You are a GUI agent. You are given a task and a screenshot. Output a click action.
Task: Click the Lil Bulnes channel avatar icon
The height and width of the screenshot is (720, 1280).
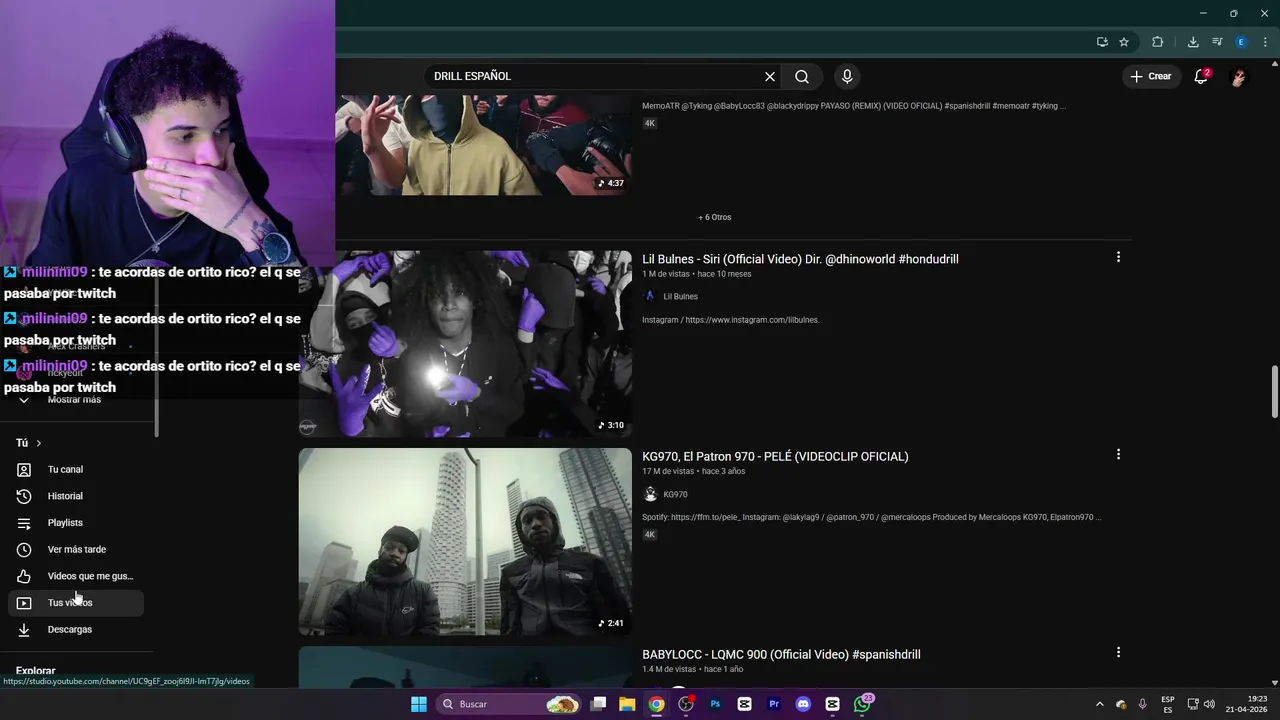[x=650, y=296]
